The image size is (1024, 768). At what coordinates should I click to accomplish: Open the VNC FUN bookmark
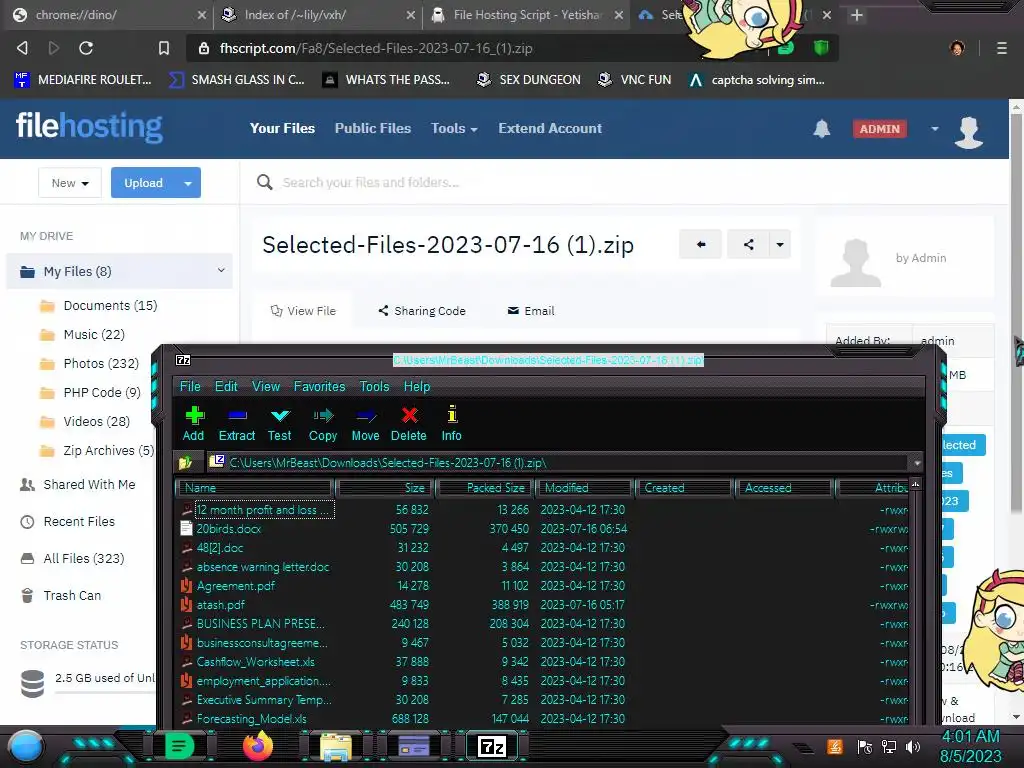click(x=634, y=80)
